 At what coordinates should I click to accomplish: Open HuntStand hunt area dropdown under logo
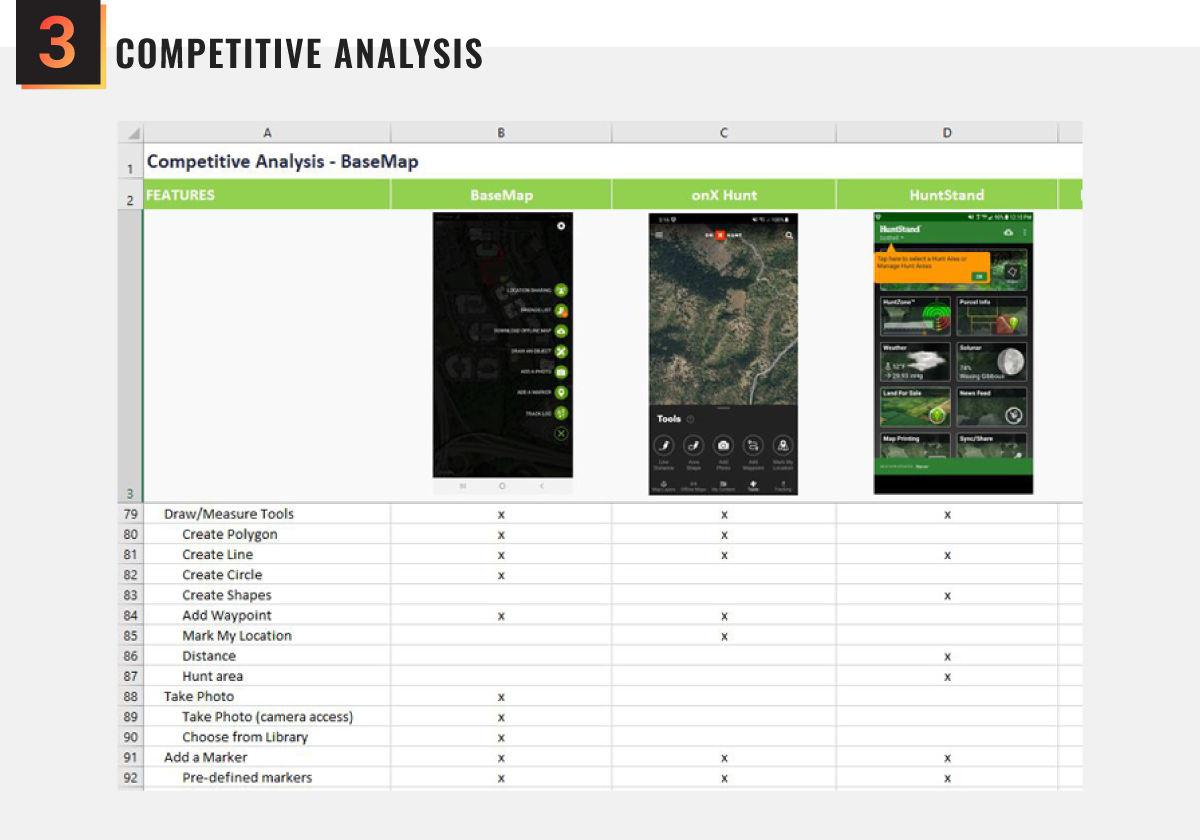(892, 238)
